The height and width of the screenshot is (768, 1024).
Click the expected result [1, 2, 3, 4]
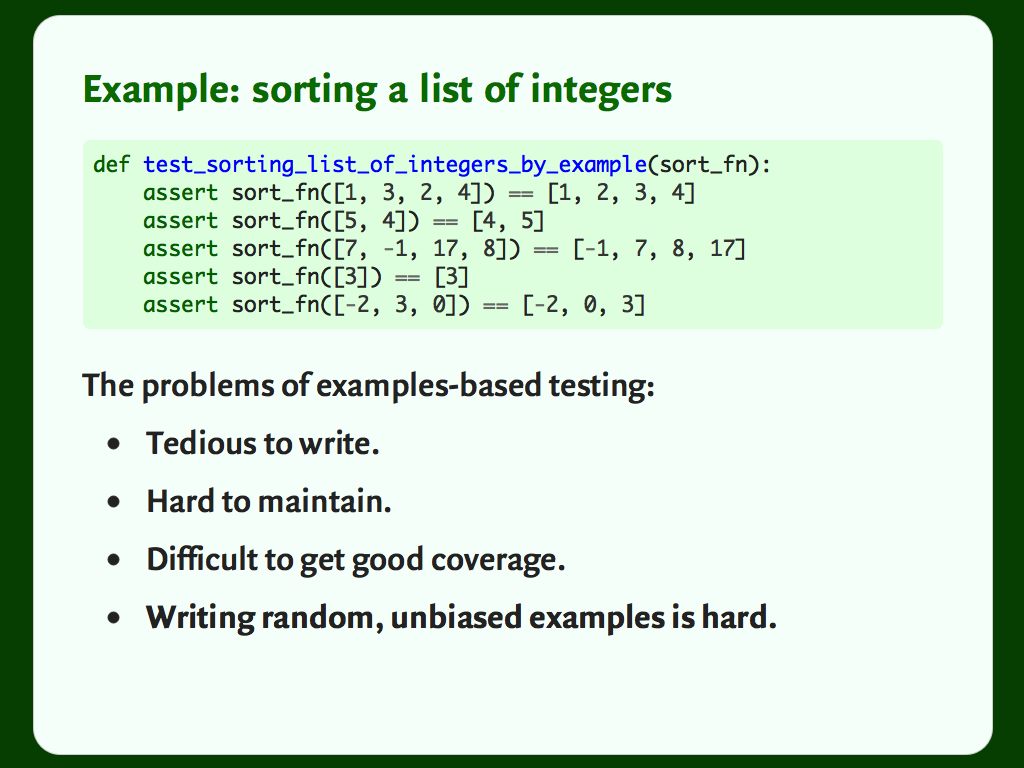tap(621, 193)
